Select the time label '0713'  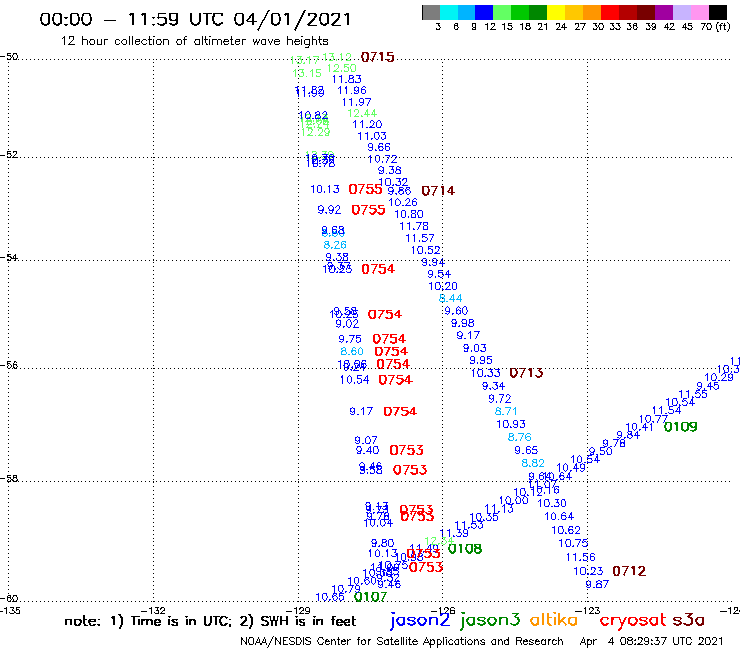click(526, 373)
